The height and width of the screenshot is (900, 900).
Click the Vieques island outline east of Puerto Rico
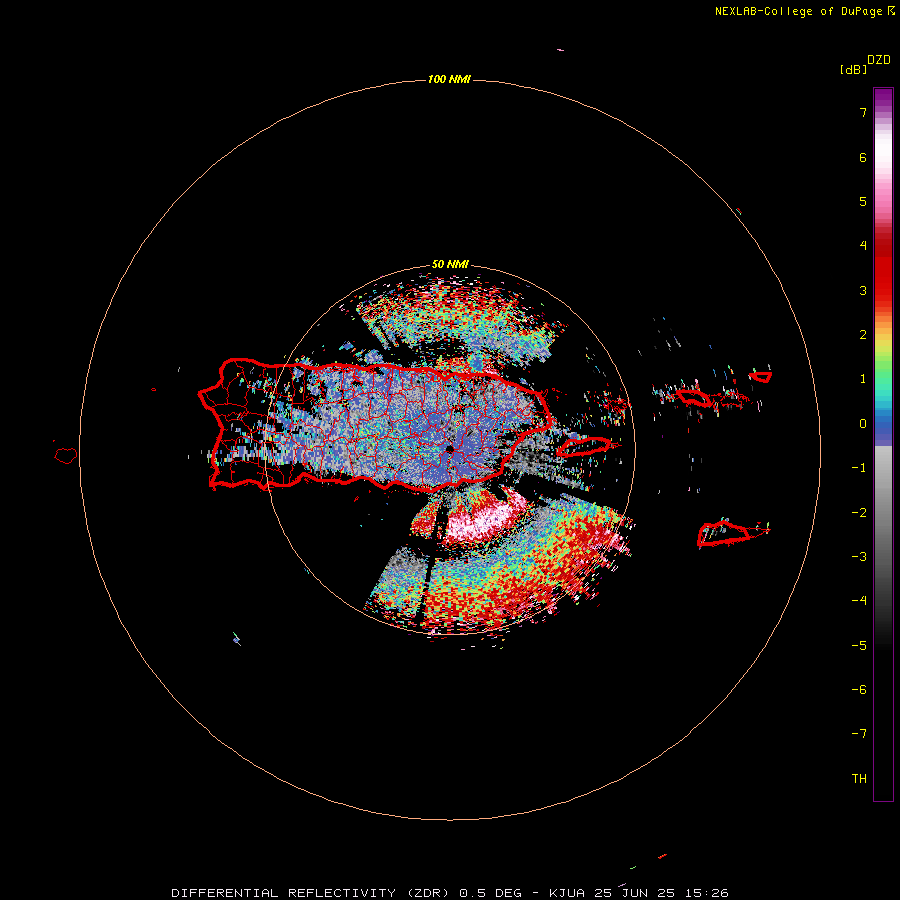(x=584, y=446)
